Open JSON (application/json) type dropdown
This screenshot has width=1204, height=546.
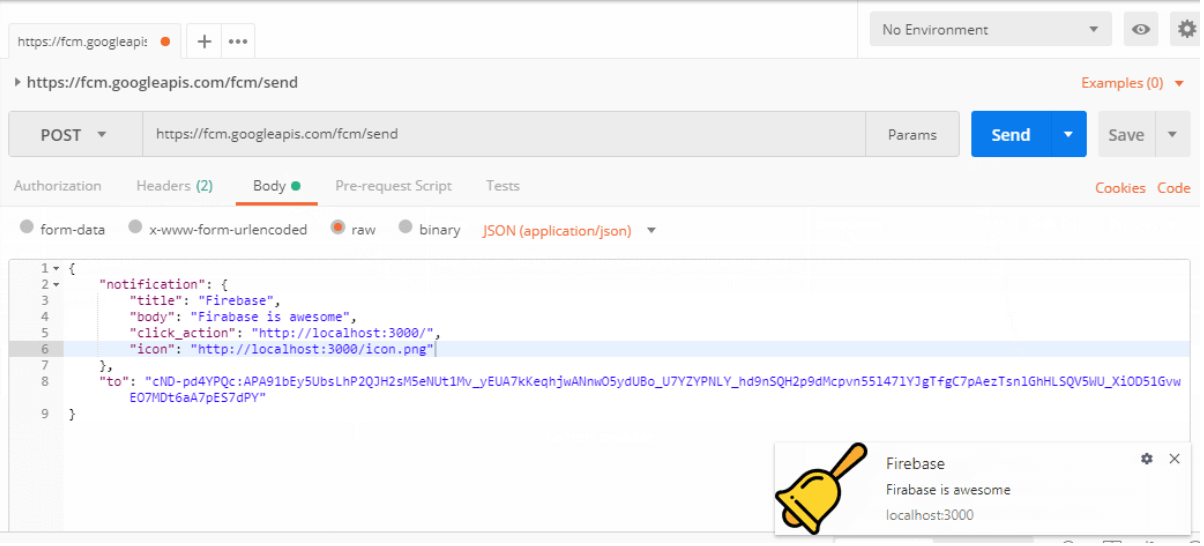[x=569, y=230]
